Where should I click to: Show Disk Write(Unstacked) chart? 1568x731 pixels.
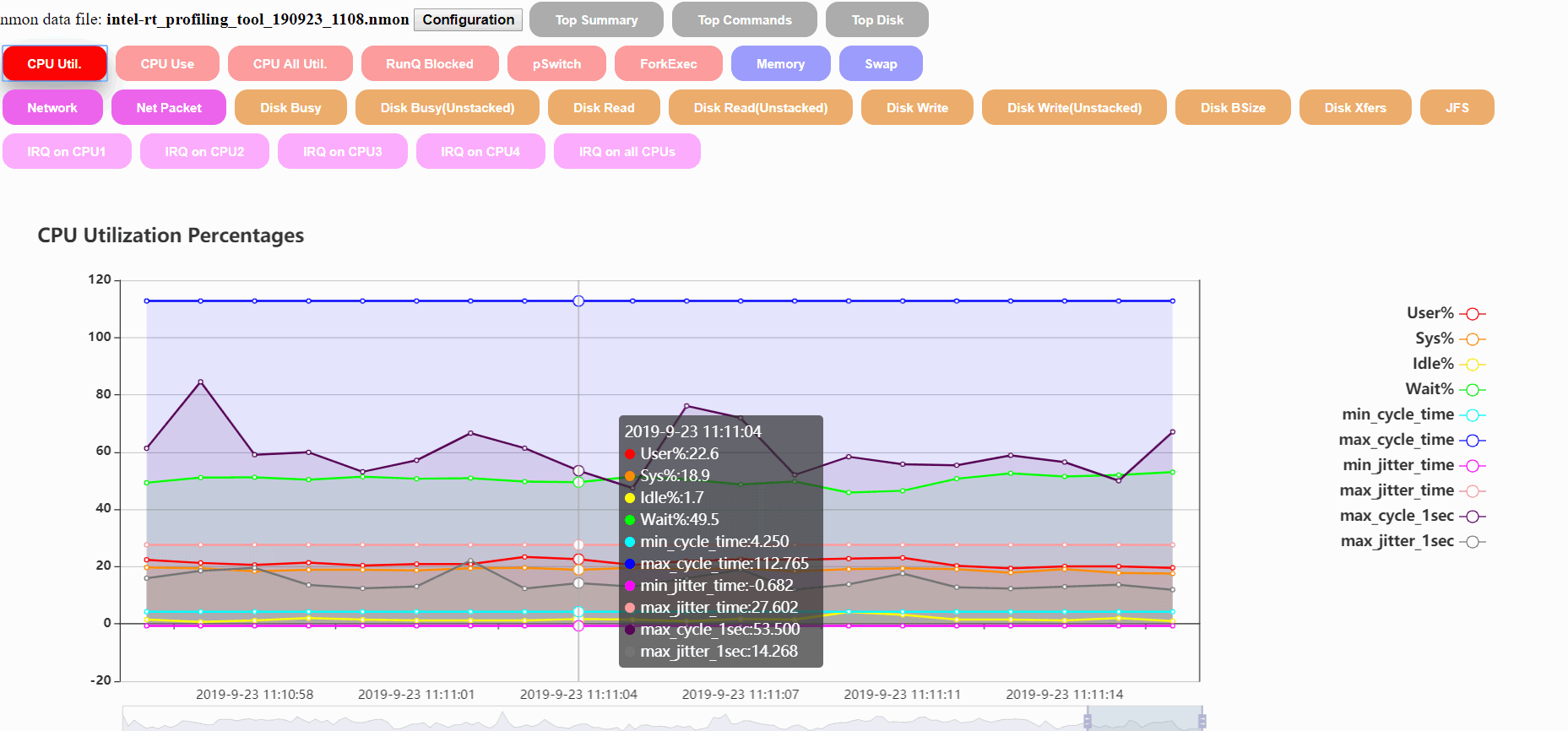click(1074, 107)
